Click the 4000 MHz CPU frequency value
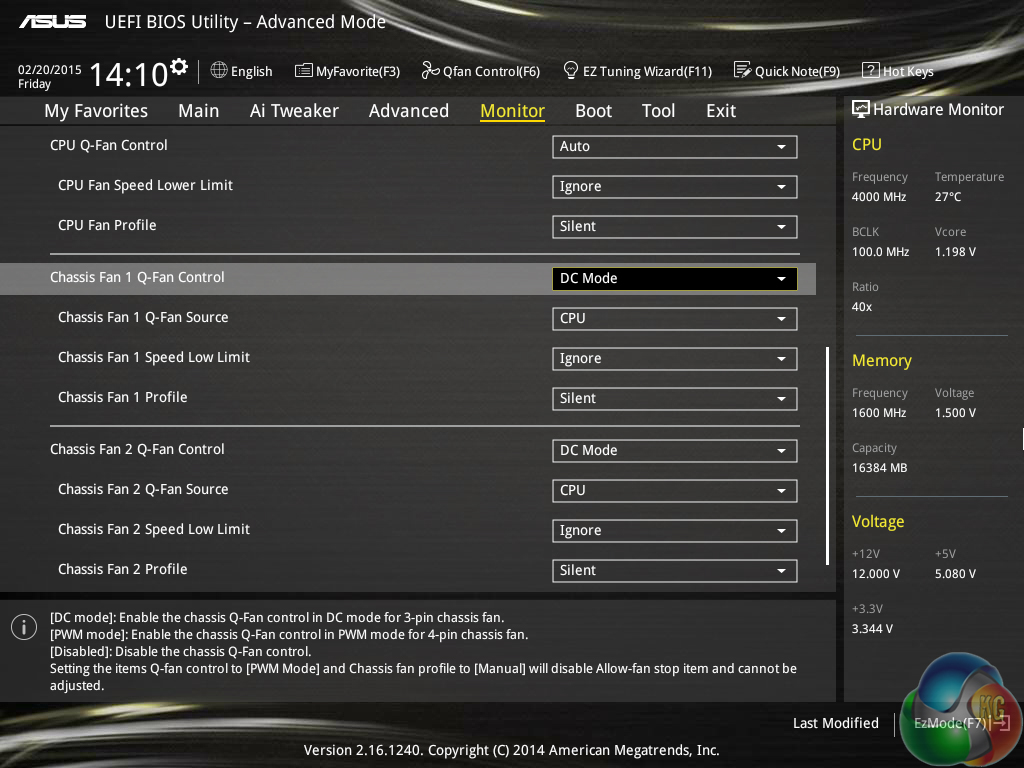Viewport: 1024px width, 768px height. point(879,197)
